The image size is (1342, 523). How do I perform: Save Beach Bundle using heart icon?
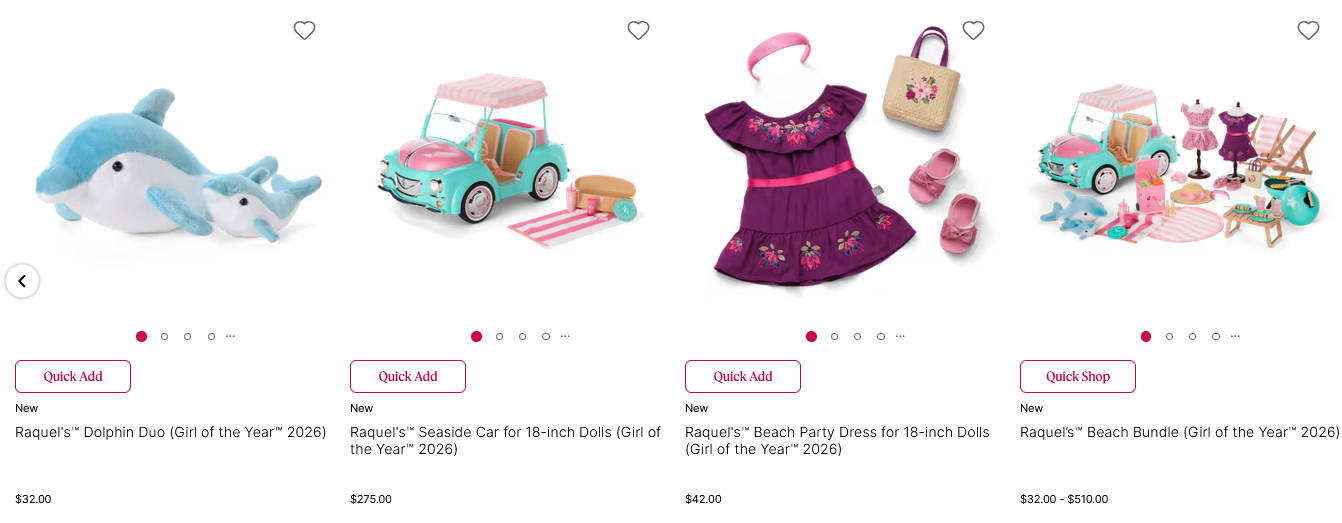click(1308, 31)
